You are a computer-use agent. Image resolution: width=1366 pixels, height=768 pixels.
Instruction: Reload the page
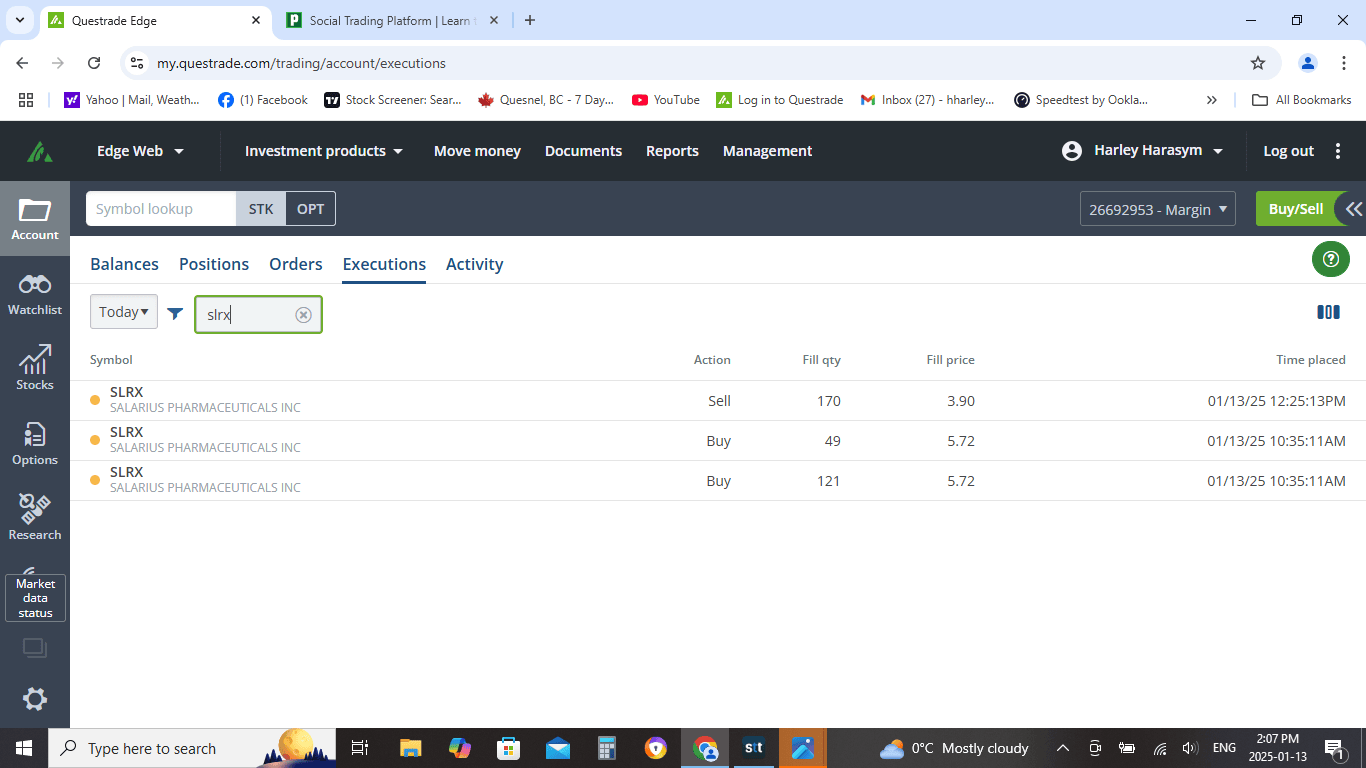pyautogui.click(x=94, y=63)
